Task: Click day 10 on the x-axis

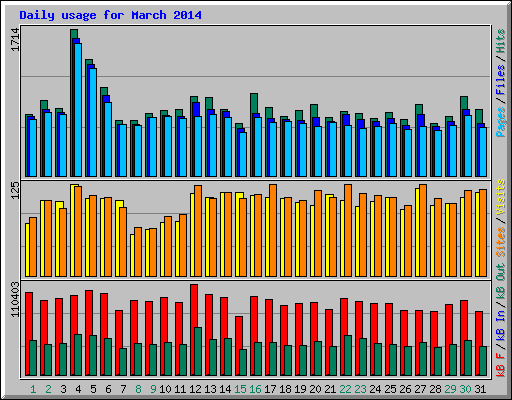Action: [165, 389]
